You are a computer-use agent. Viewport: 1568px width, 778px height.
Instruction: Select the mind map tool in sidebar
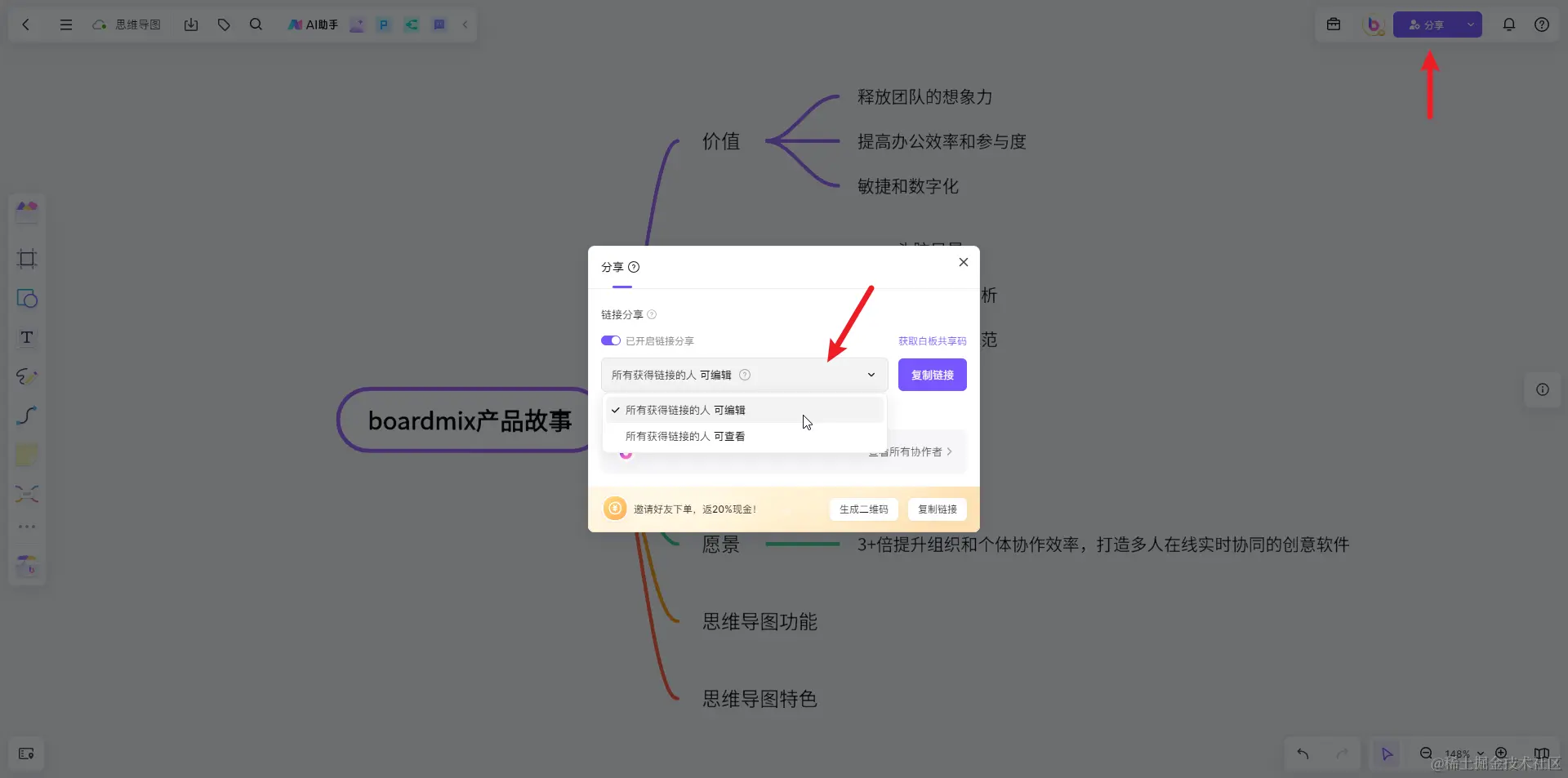27,493
